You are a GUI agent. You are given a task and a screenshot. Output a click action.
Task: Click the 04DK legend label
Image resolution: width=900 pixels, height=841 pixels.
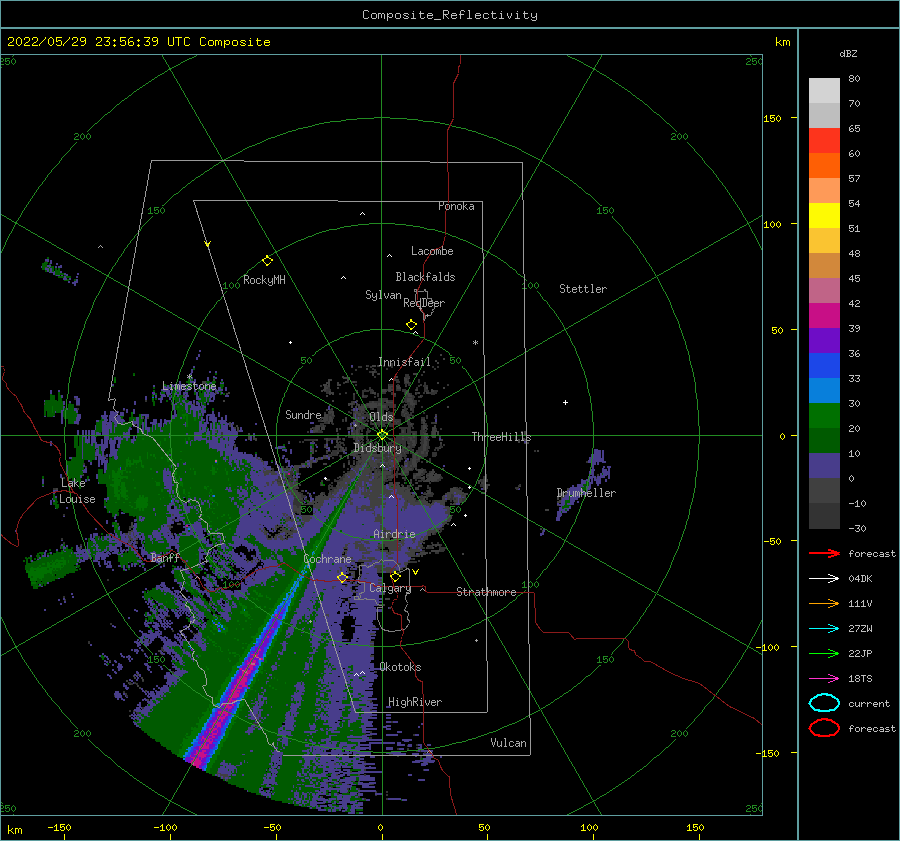tap(860, 579)
